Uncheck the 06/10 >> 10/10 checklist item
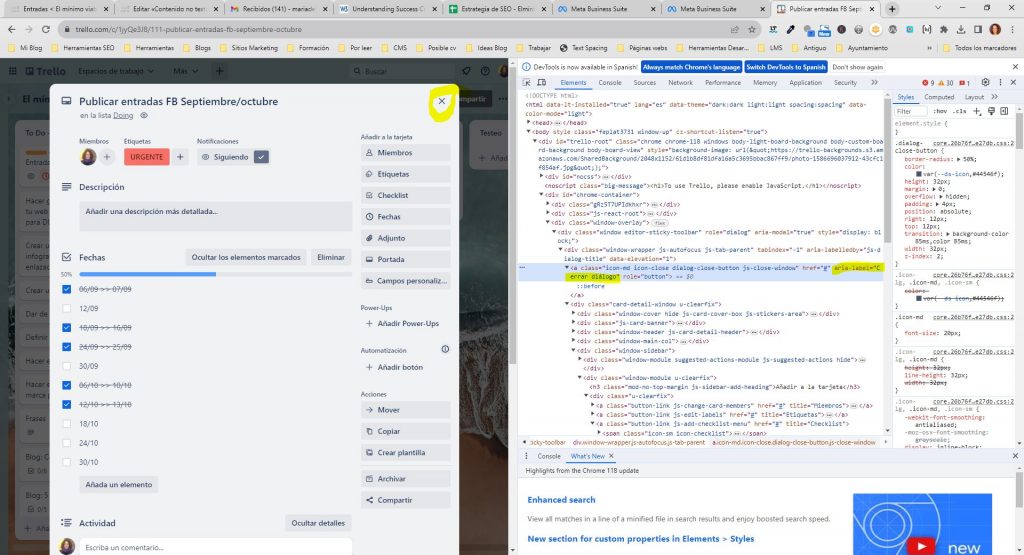Viewport: 1024px width, 555px height. 67,385
